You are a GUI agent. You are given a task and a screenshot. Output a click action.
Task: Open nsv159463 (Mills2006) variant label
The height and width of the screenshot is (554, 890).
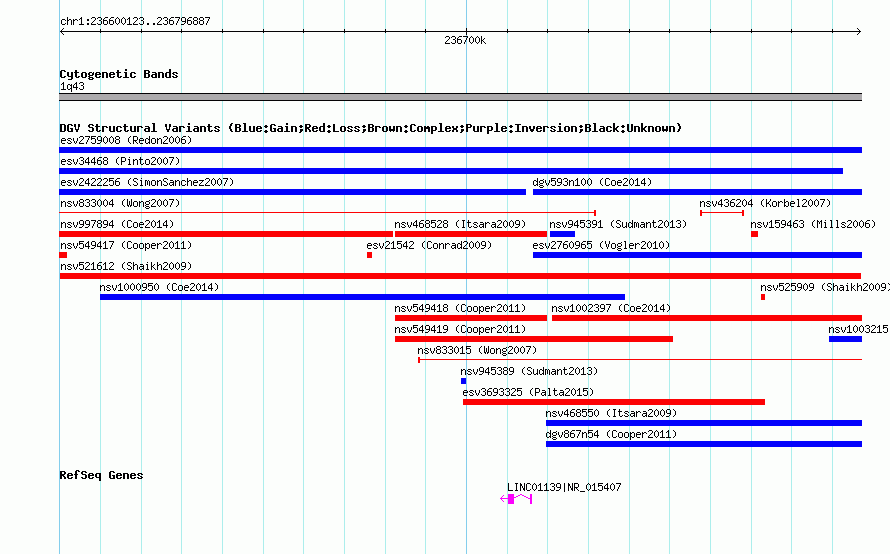pos(813,224)
